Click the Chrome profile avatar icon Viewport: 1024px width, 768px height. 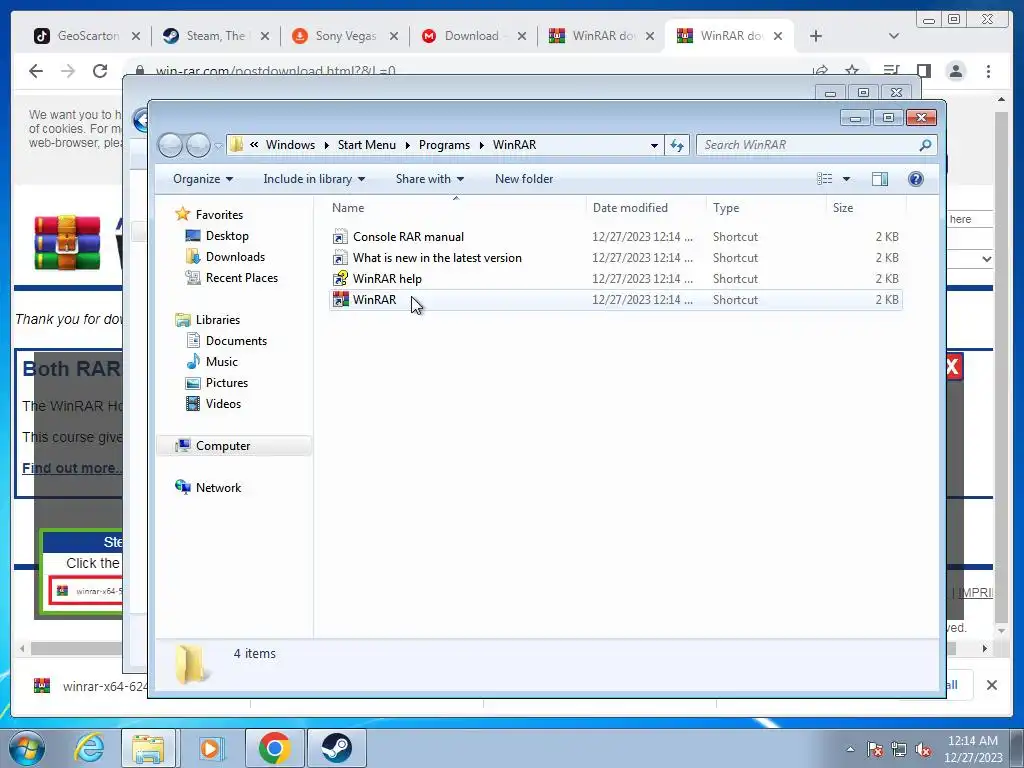(x=956, y=71)
